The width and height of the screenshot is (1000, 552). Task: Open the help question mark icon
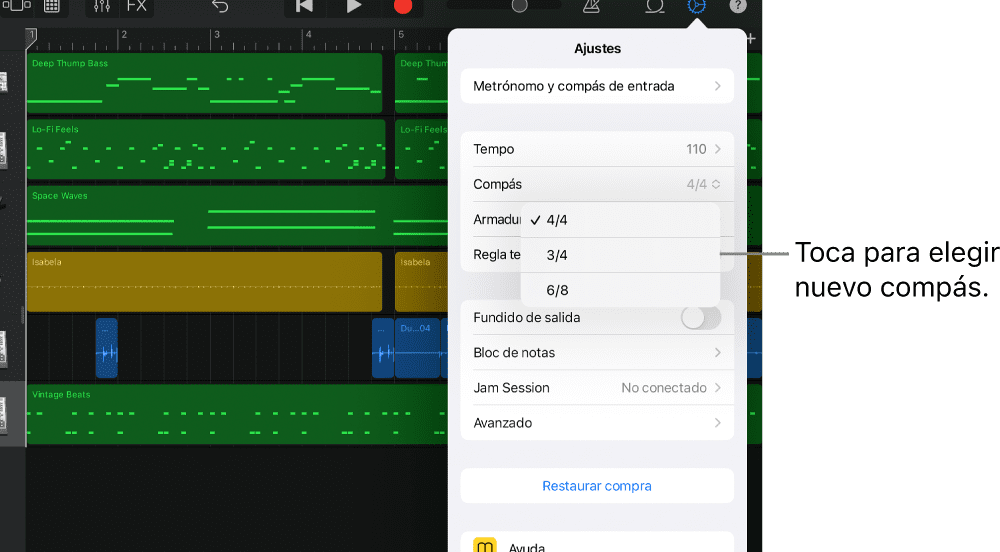(x=738, y=6)
